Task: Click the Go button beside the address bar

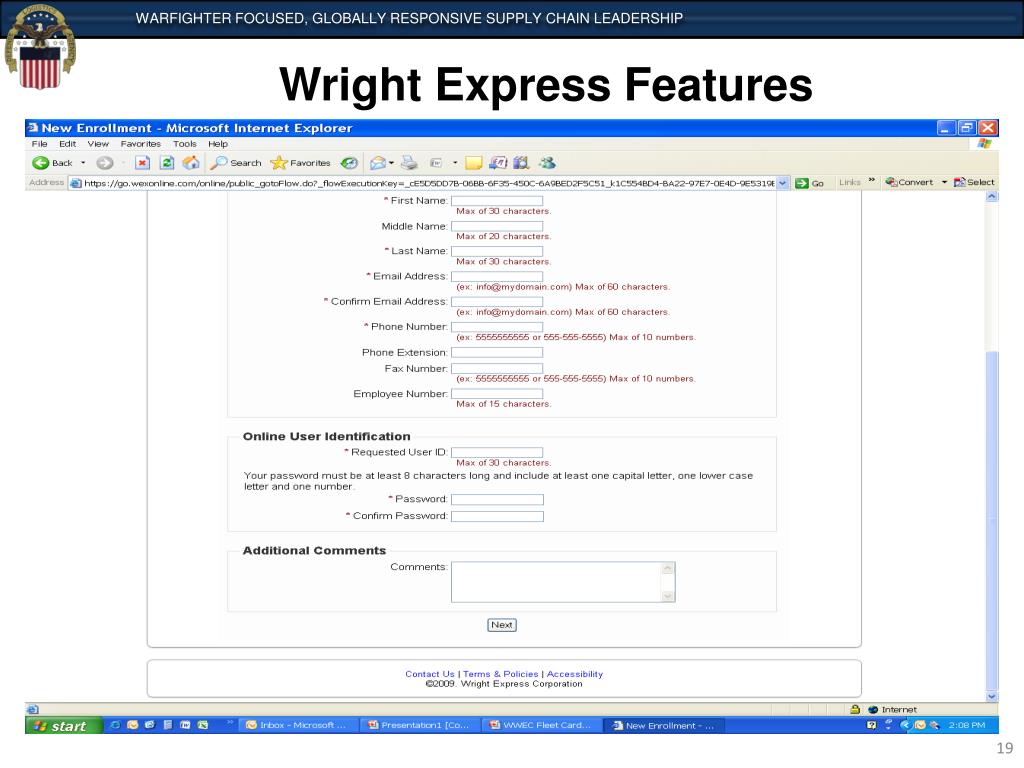Action: 810,183
